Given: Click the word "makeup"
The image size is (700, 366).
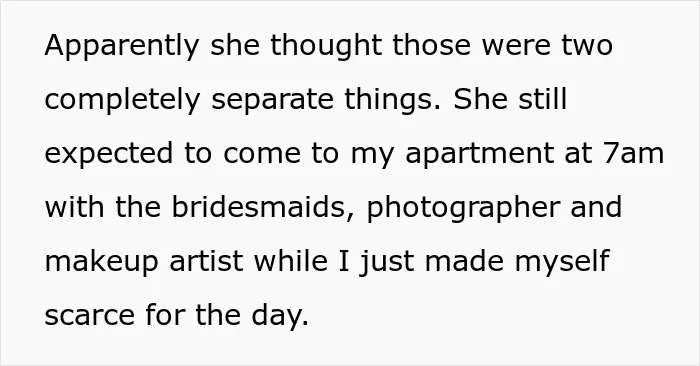Looking at the screenshot, I should (101, 262).
